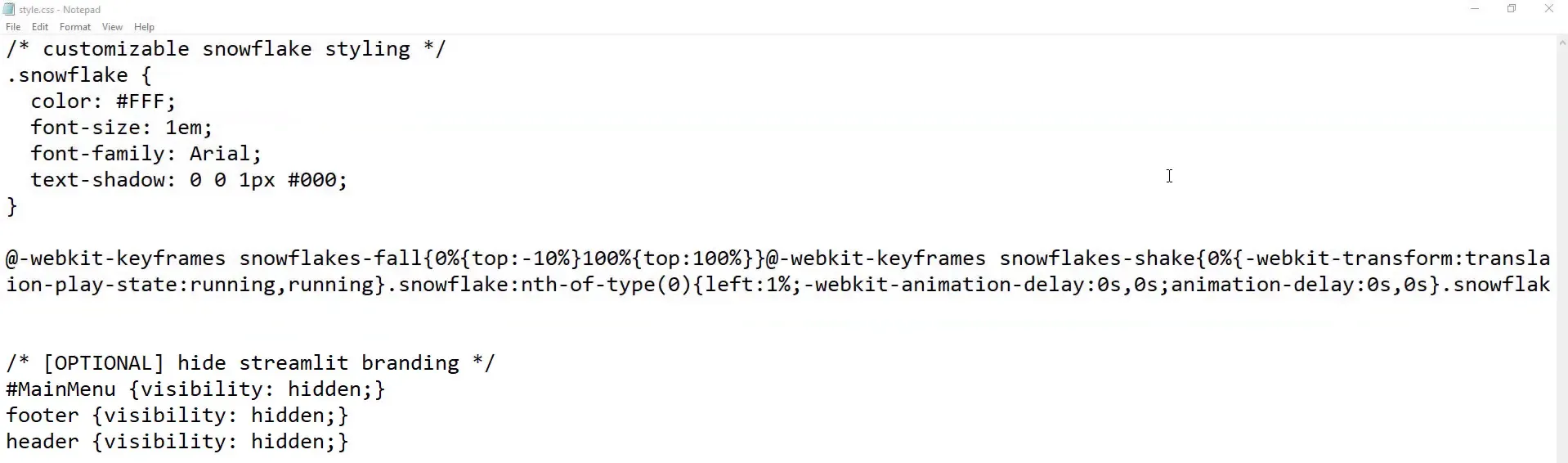Open the Help menu

pos(144,27)
